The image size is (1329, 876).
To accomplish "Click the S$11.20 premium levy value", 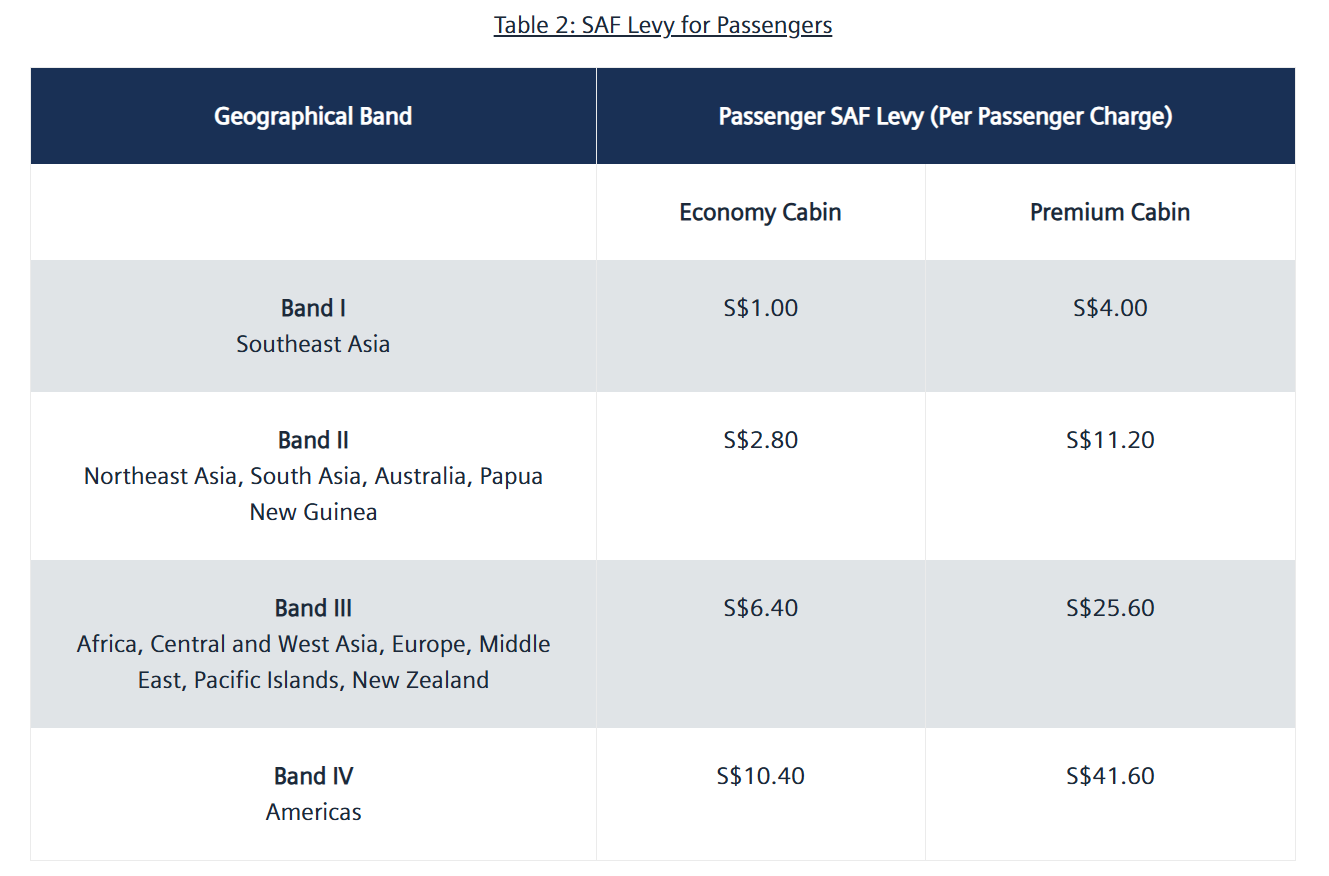I will point(1110,440).
